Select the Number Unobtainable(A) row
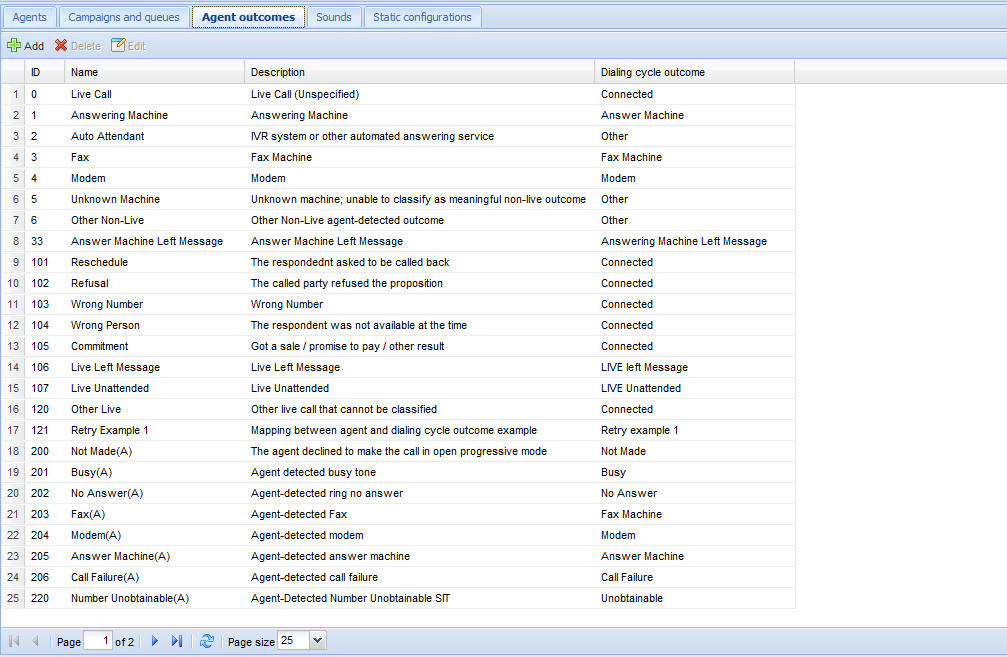 click(x=398, y=599)
